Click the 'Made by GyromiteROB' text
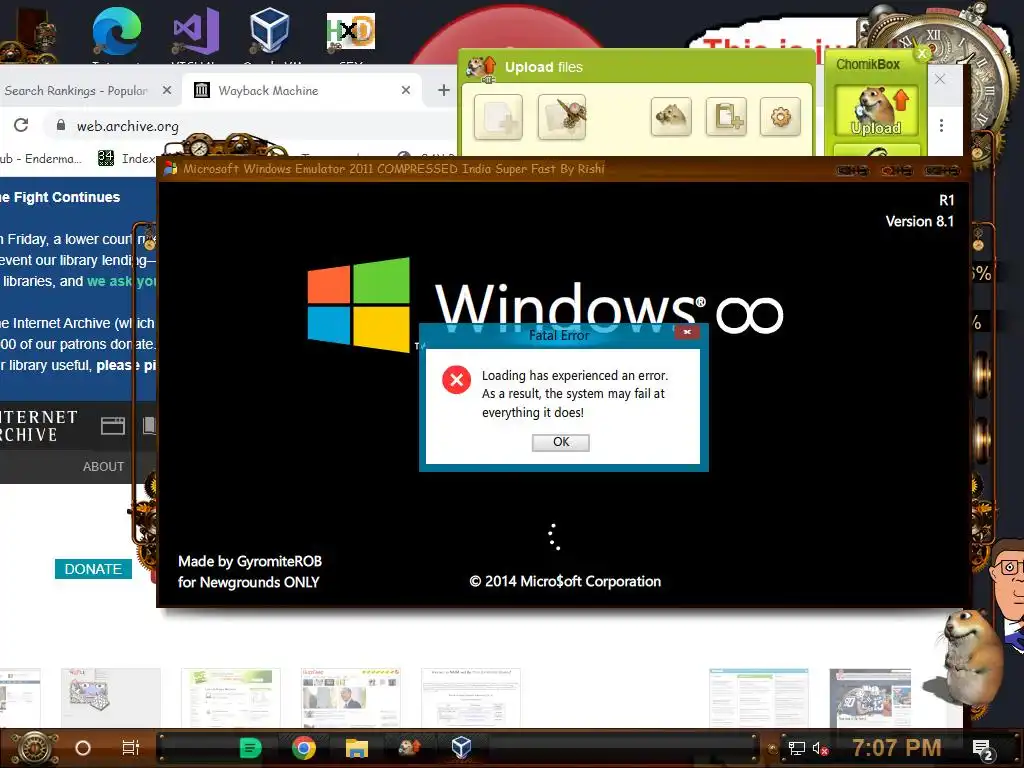1024x768 pixels. 250,561
